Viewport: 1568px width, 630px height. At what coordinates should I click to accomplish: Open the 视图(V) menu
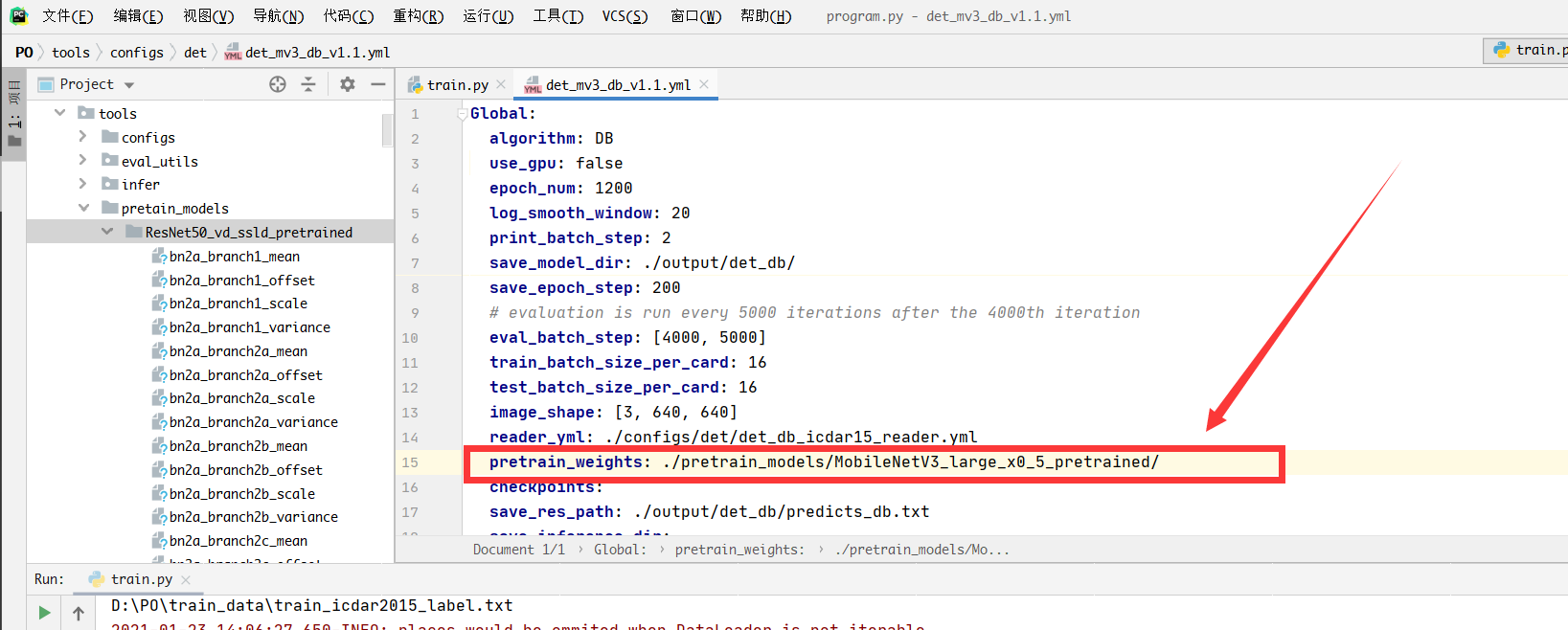(x=208, y=15)
